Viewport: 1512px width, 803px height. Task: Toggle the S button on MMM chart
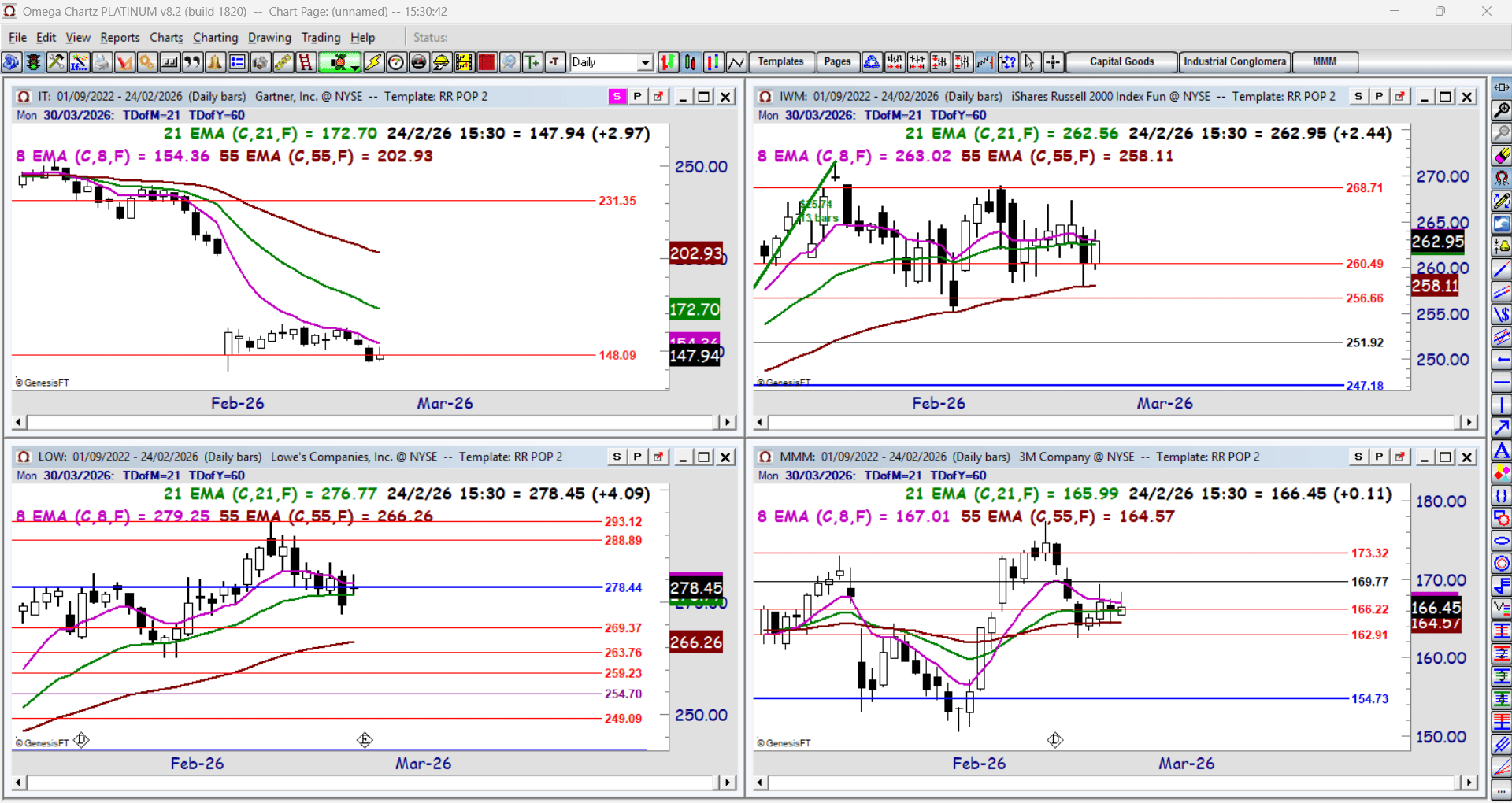click(1358, 457)
